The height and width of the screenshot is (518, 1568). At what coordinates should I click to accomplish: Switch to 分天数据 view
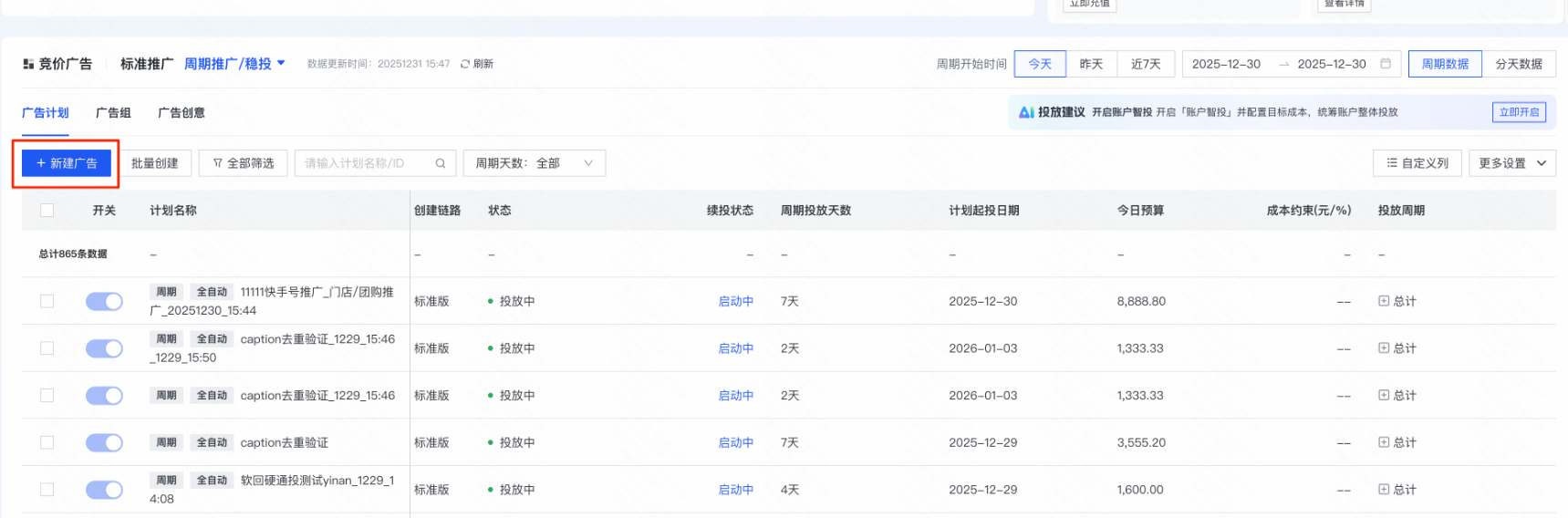[1519, 64]
